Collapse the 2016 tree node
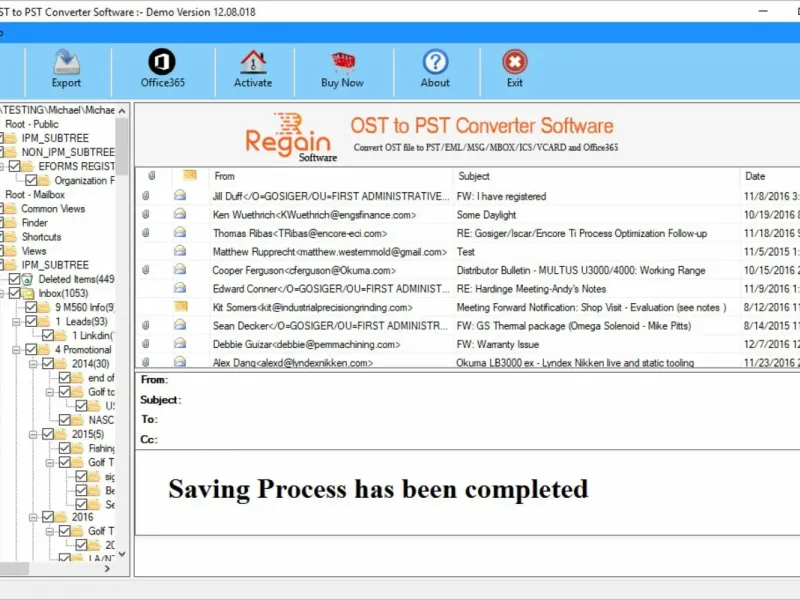800x600 pixels. tap(33, 517)
